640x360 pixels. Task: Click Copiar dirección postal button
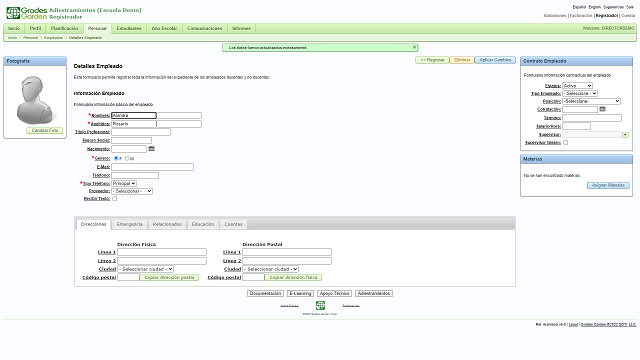coord(169,277)
